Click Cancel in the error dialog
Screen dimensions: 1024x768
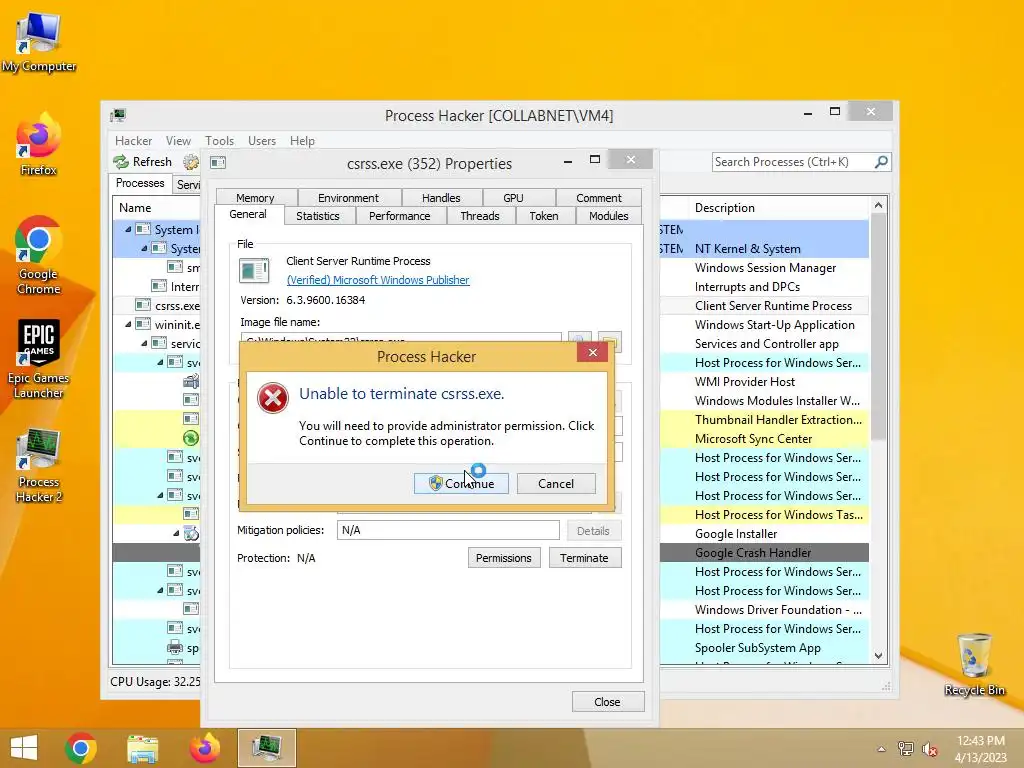556,483
